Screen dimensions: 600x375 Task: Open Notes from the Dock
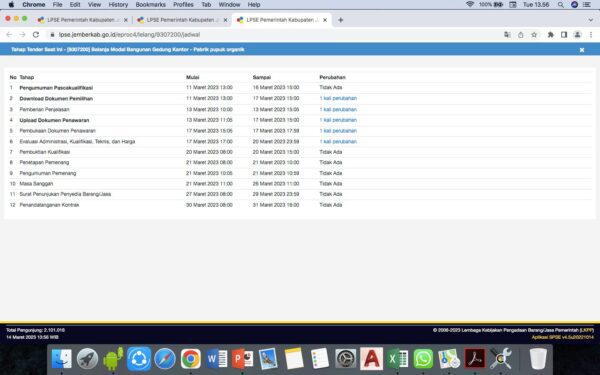(x=294, y=359)
